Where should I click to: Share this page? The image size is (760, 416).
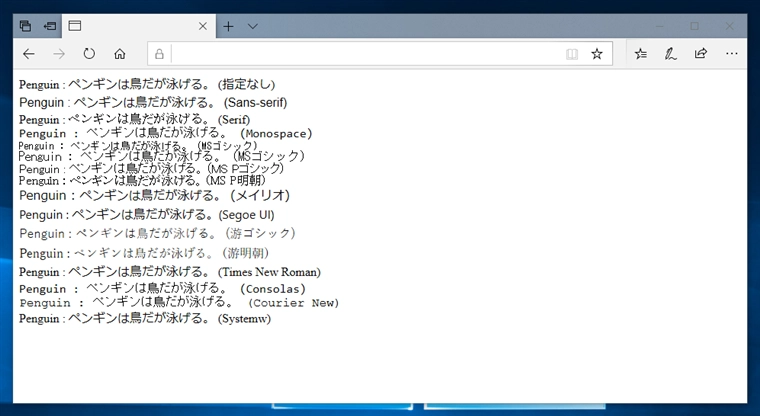tap(701, 54)
